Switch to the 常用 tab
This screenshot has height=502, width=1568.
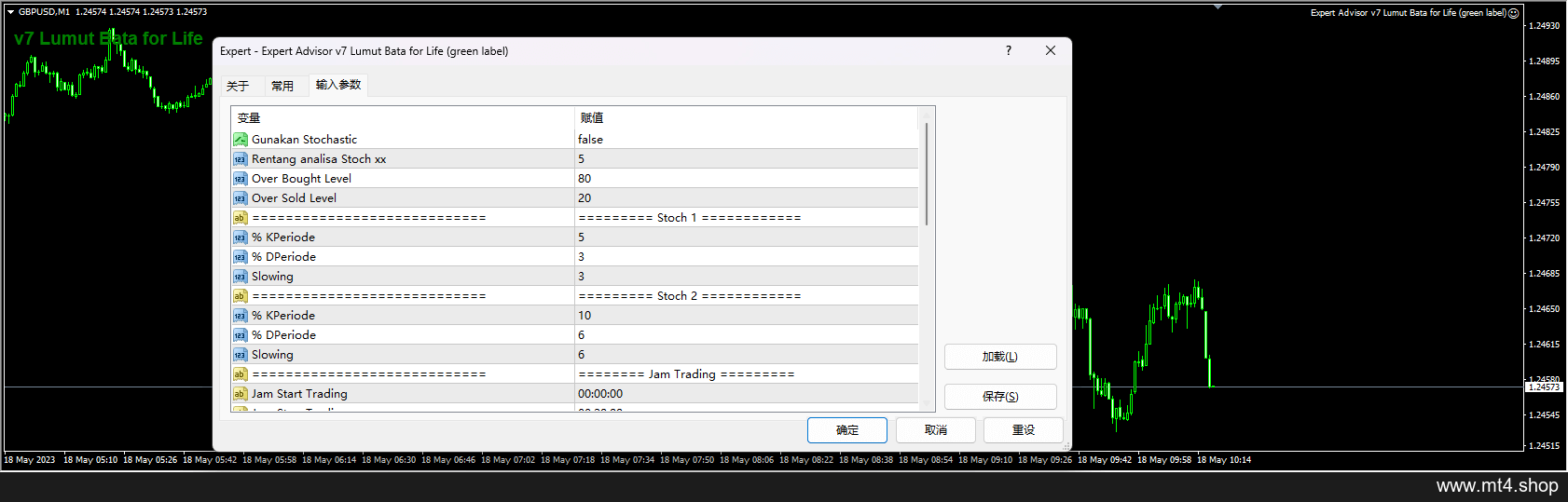pos(282,86)
